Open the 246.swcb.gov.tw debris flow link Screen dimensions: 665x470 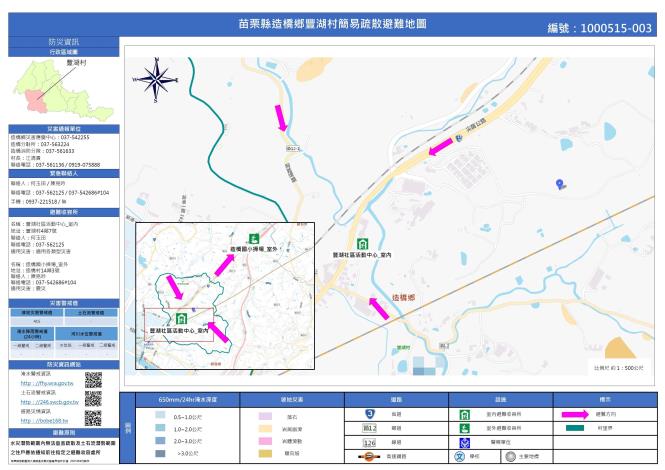click(x=50, y=402)
